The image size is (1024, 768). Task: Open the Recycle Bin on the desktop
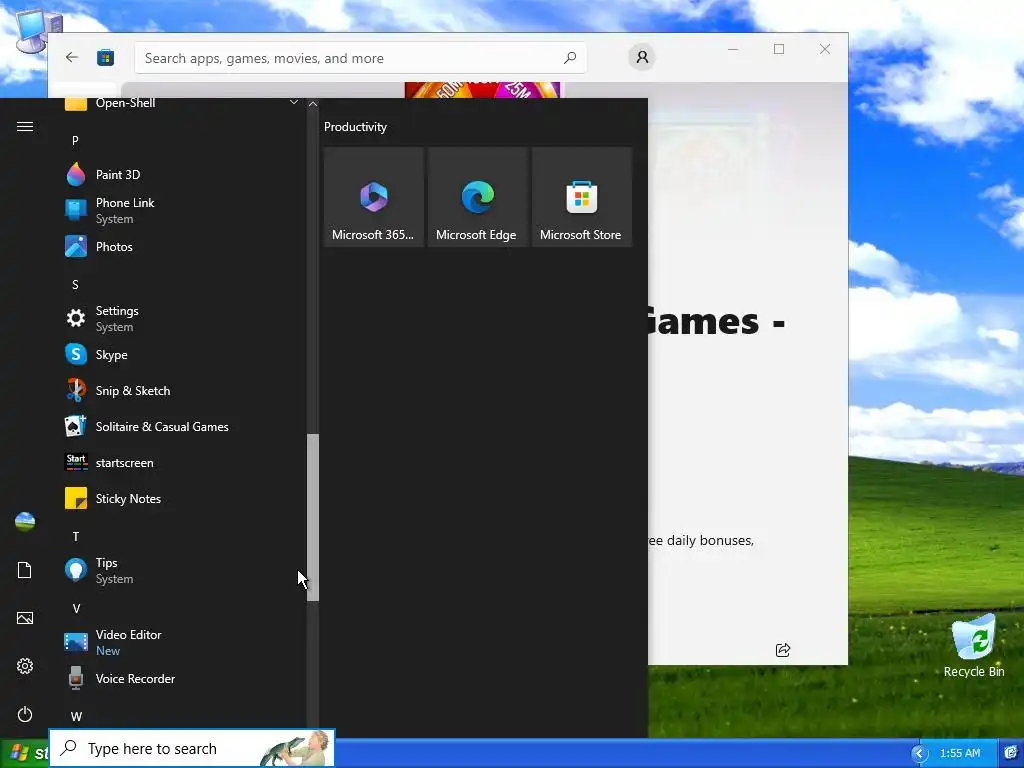[974, 646]
